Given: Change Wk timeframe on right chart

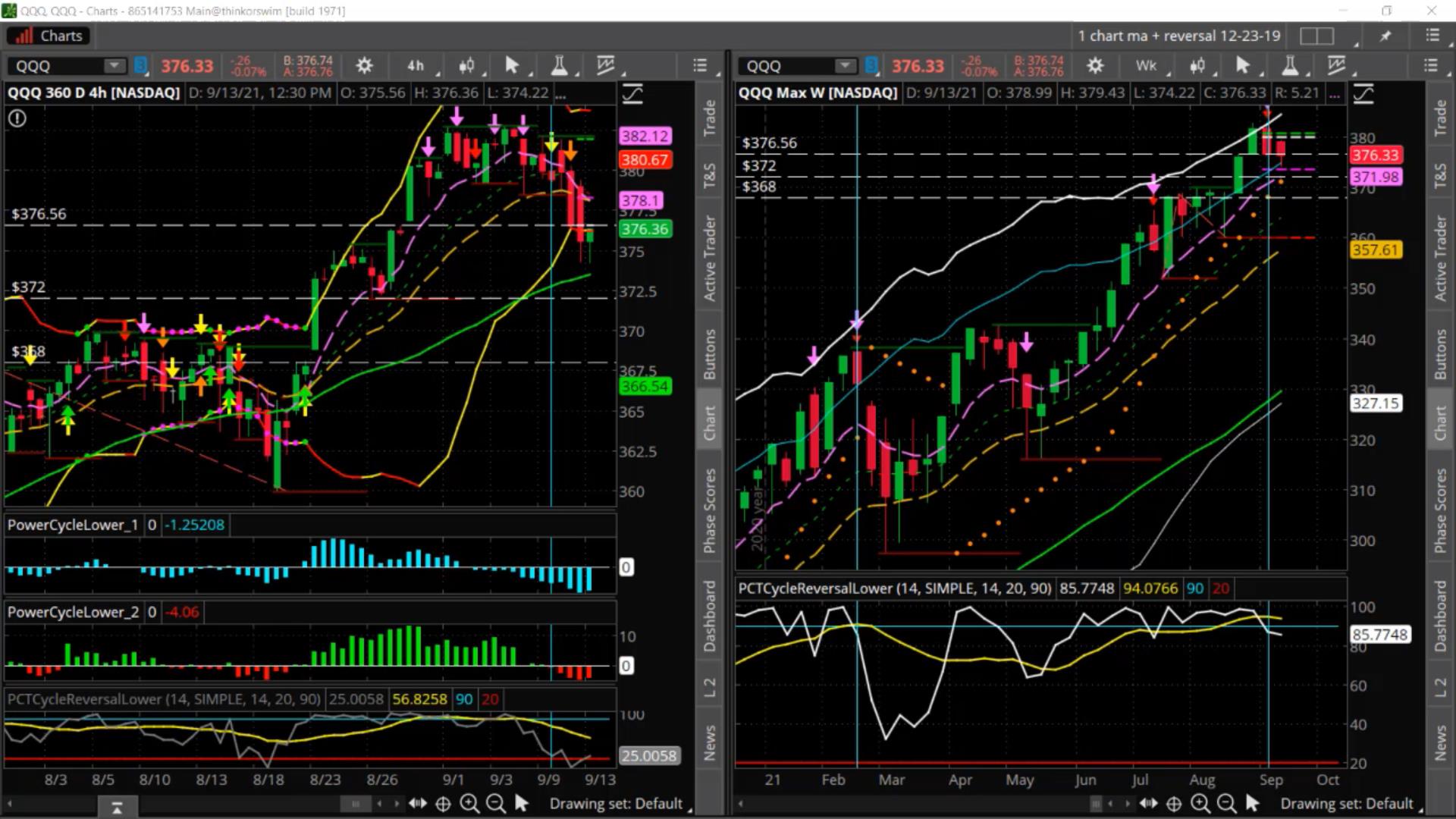Looking at the screenshot, I should coord(1147,66).
